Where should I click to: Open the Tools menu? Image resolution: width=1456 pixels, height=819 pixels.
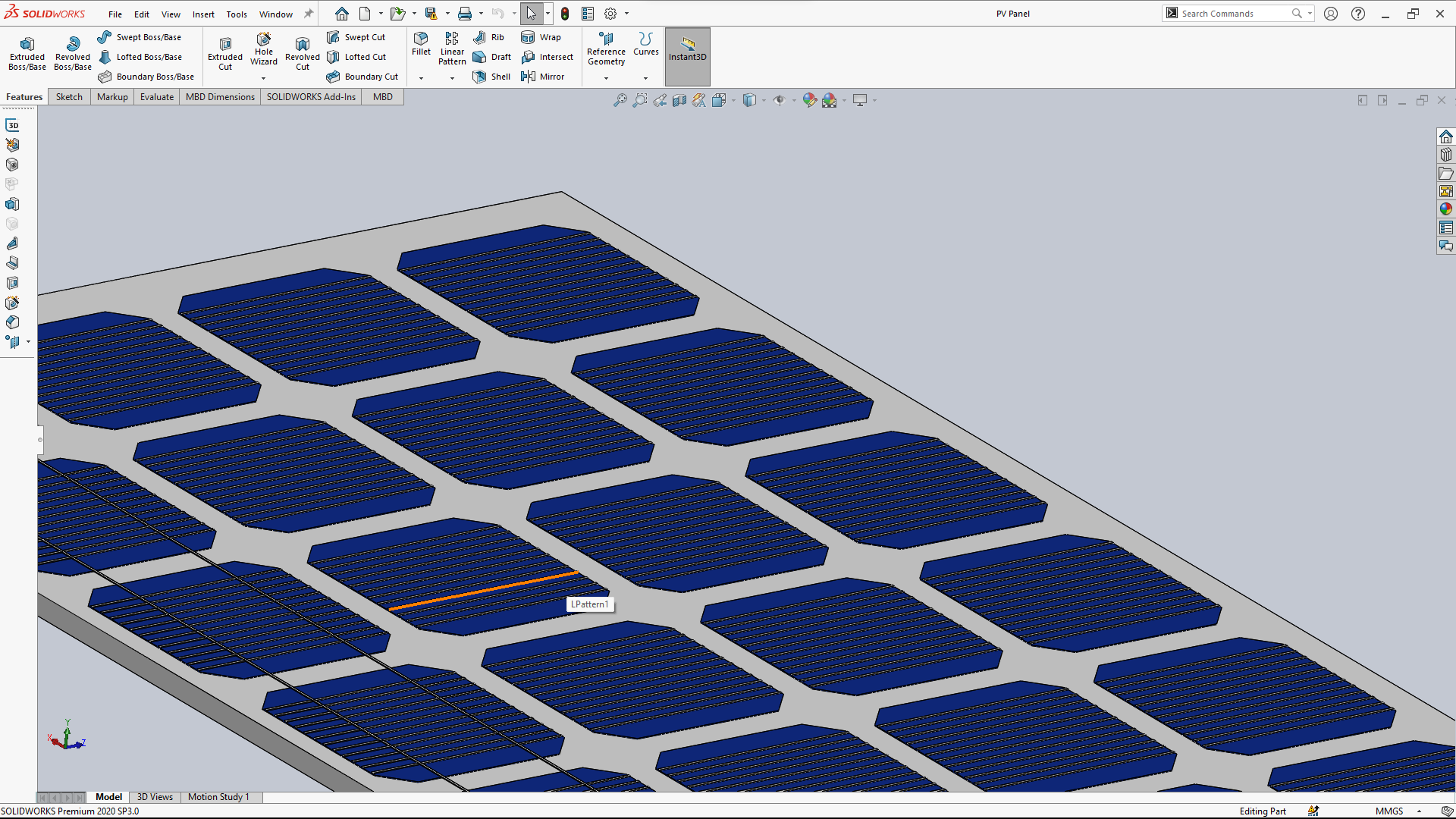click(237, 14)
